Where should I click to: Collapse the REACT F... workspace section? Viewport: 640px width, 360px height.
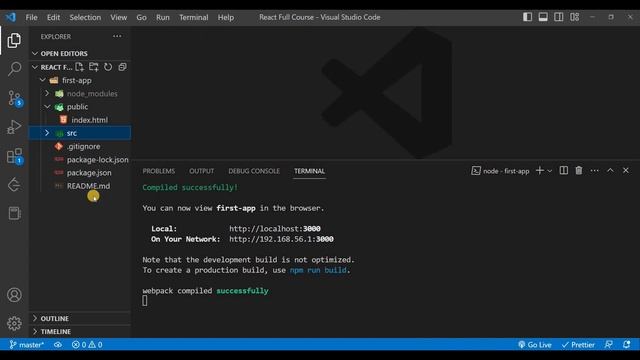[x=51, y=67]
